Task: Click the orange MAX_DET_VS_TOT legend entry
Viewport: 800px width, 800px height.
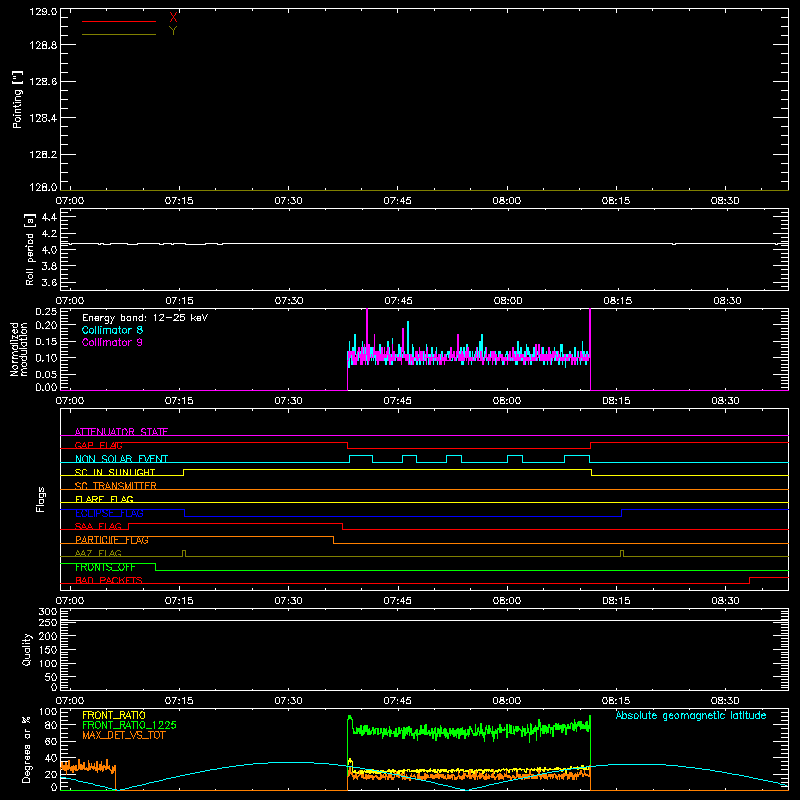Action: 123,735
